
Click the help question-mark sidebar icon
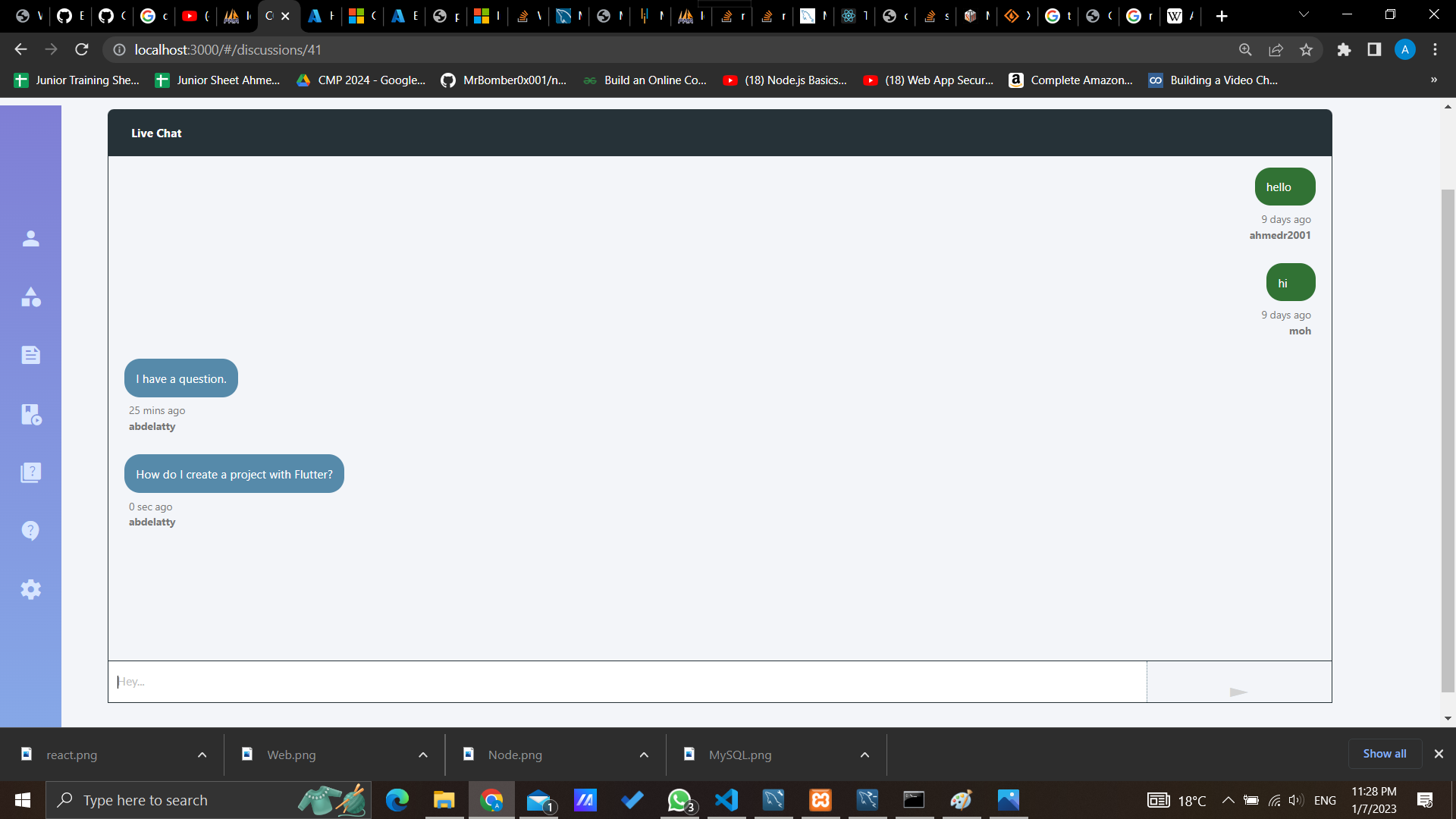tap(30, 531)
